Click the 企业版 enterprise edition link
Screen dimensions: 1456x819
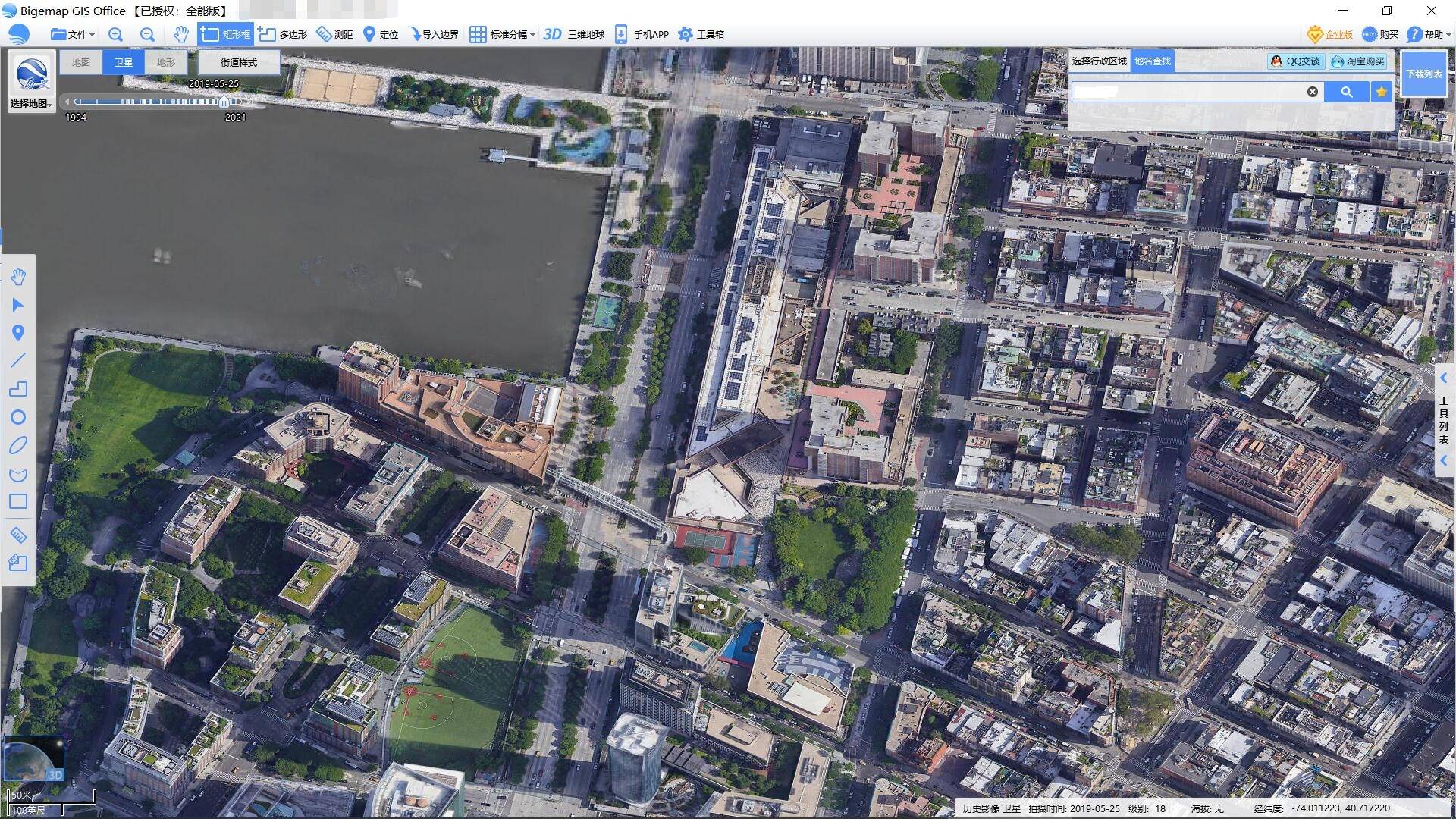(x=1330, y=34)
